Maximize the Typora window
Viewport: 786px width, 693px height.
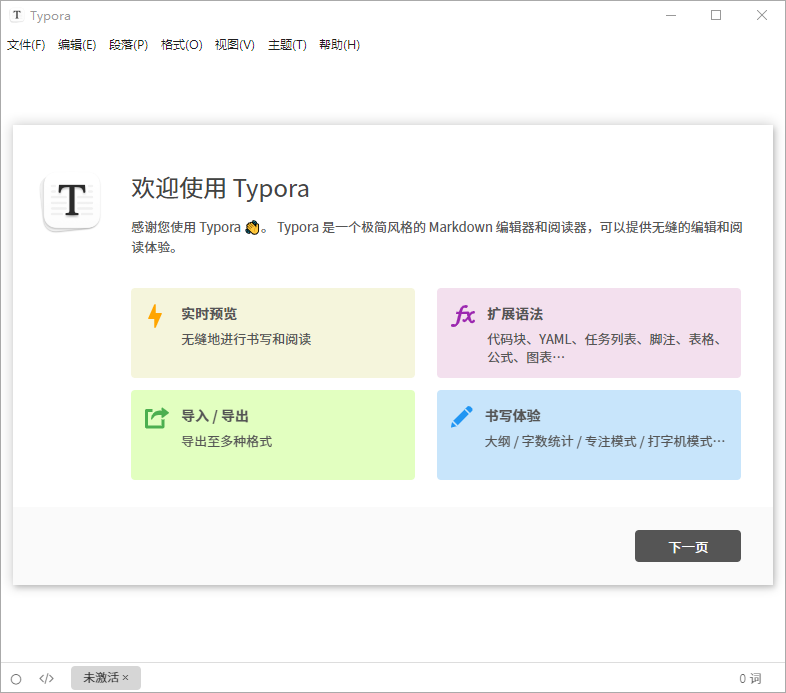716,16
